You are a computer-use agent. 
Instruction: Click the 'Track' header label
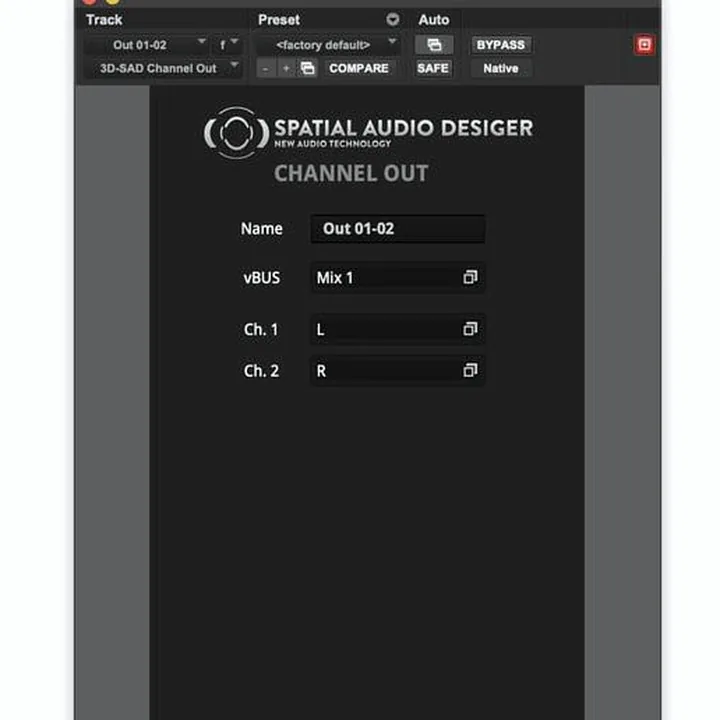(104, 20)
